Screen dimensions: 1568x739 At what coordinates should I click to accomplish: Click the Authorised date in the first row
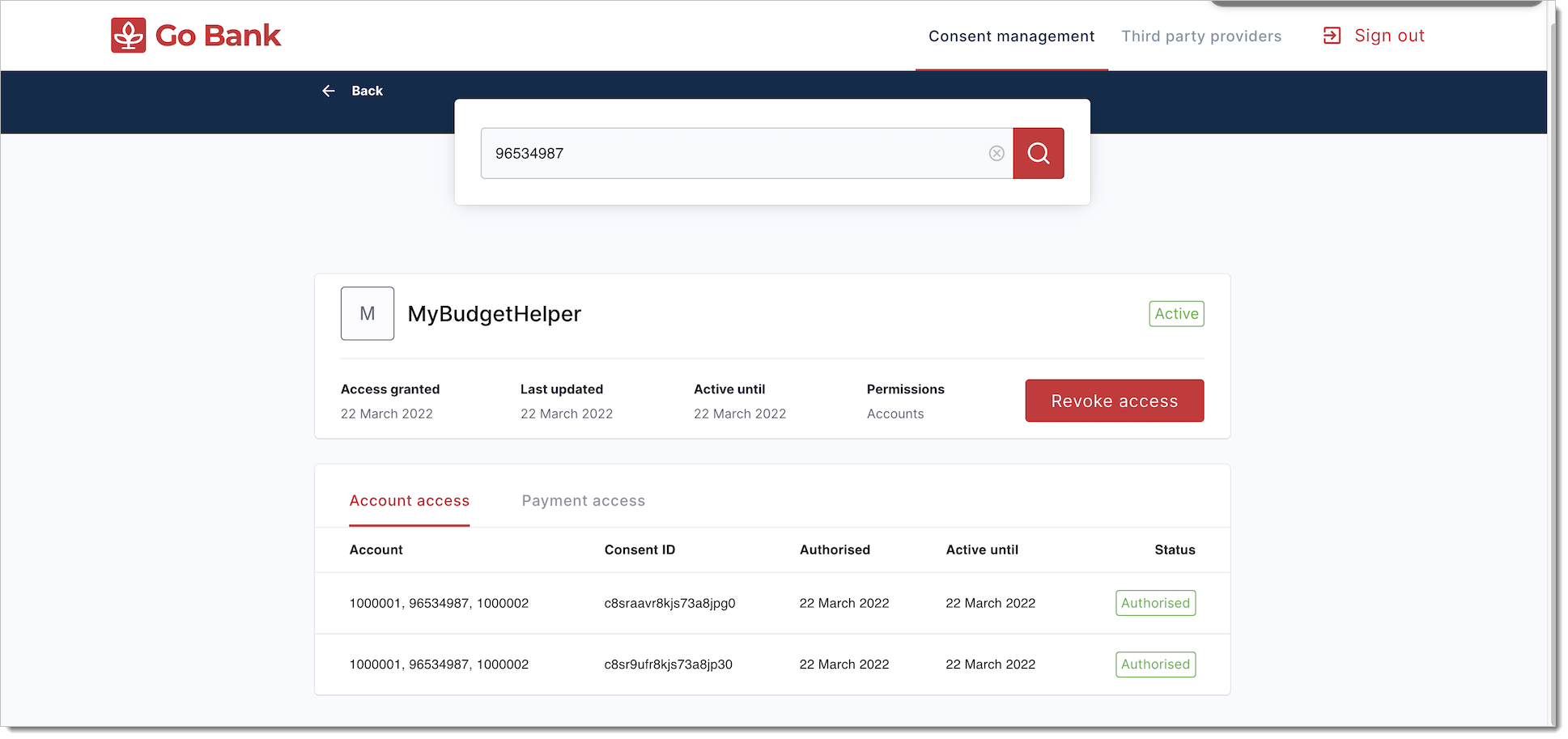click(x=844, y=603)
